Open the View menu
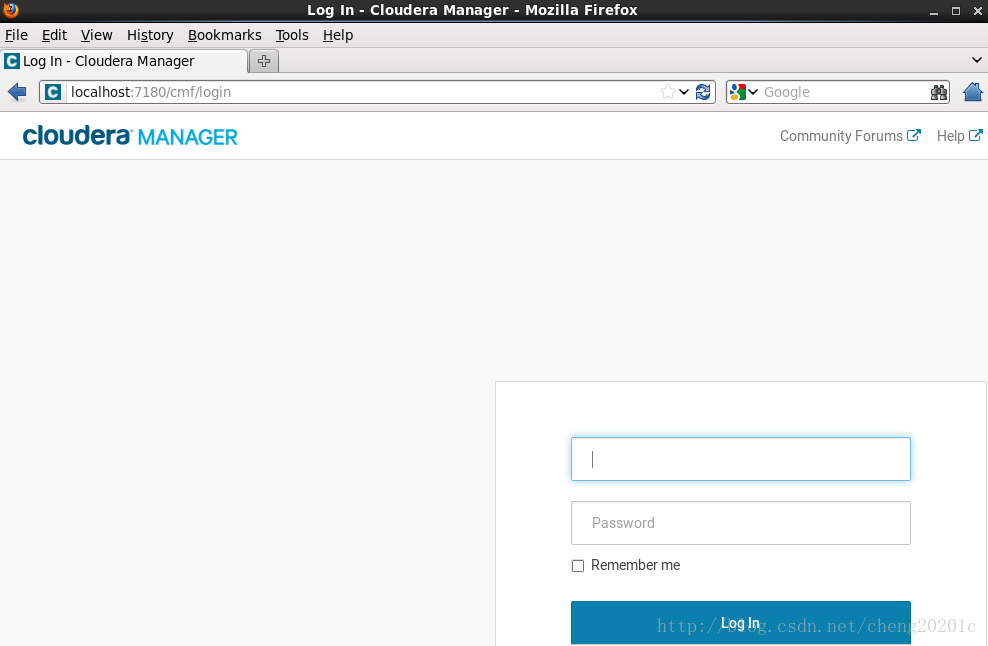 96,35
